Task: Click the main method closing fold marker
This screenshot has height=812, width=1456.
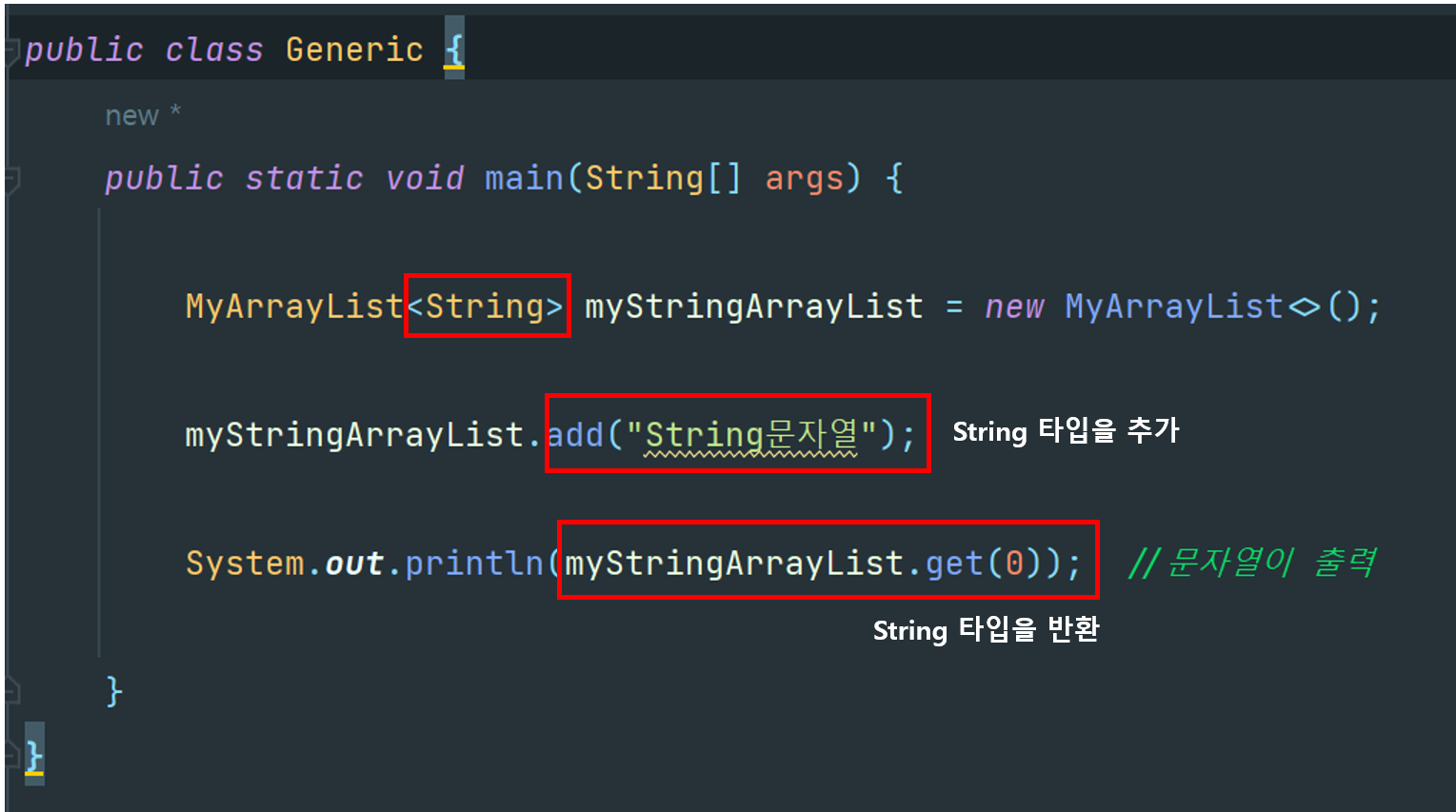Action: pyautogui.click(x=12, y=690)
